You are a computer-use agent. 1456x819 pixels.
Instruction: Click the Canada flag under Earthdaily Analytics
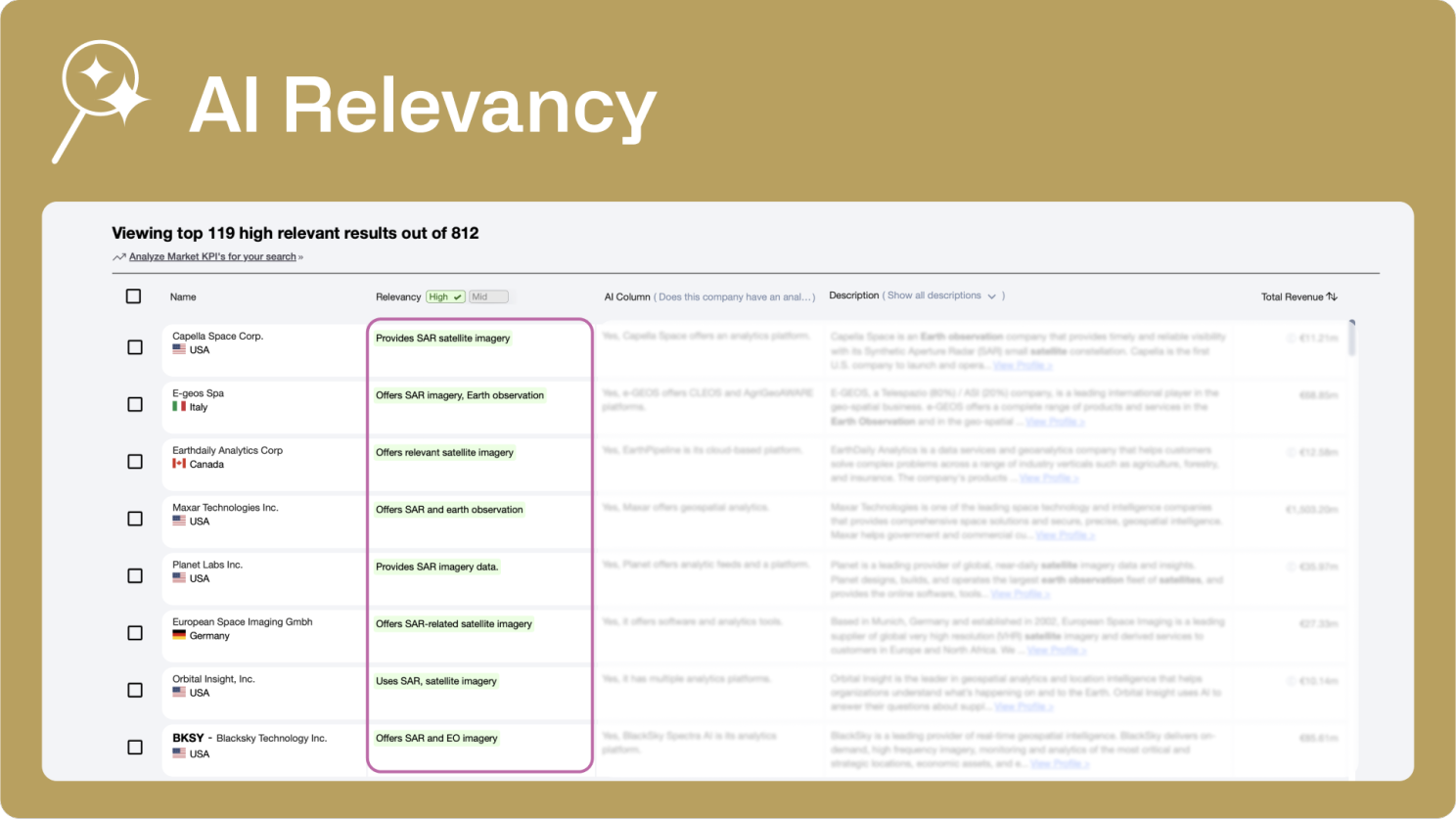(179, 464)
